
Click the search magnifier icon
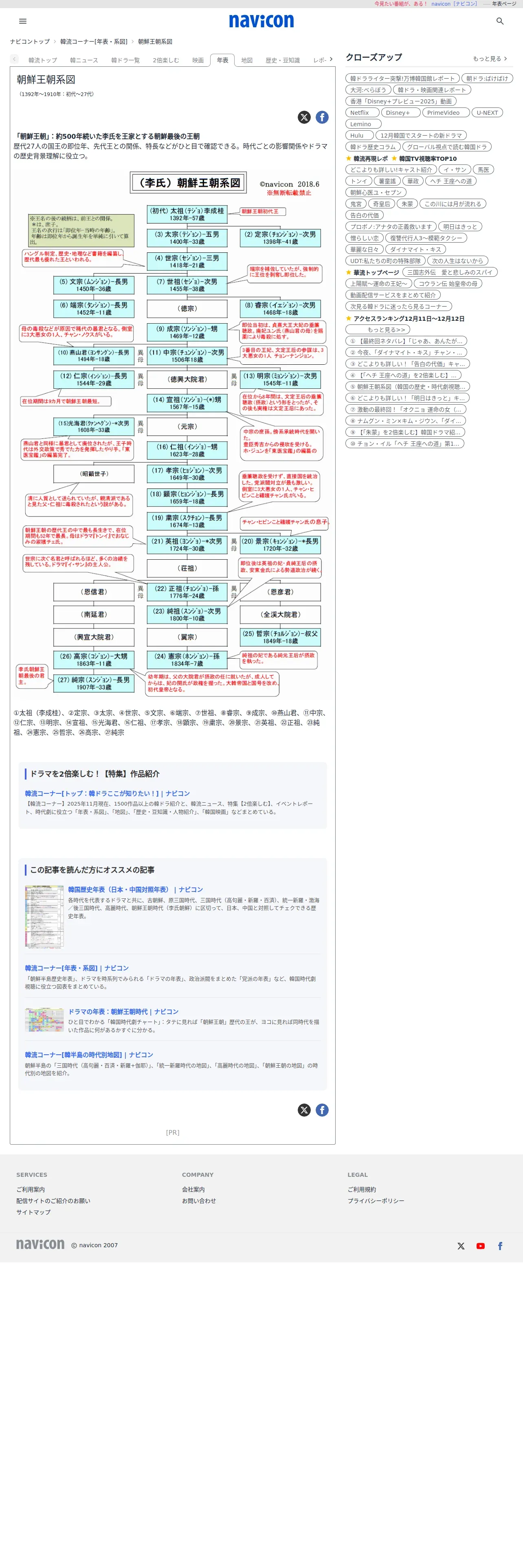pos(500,21)
